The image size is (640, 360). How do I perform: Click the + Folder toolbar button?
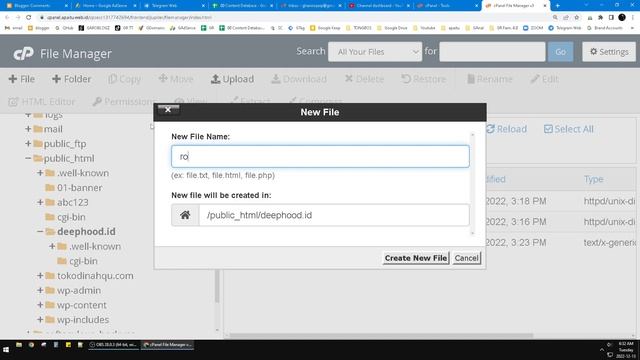[71, 79]
